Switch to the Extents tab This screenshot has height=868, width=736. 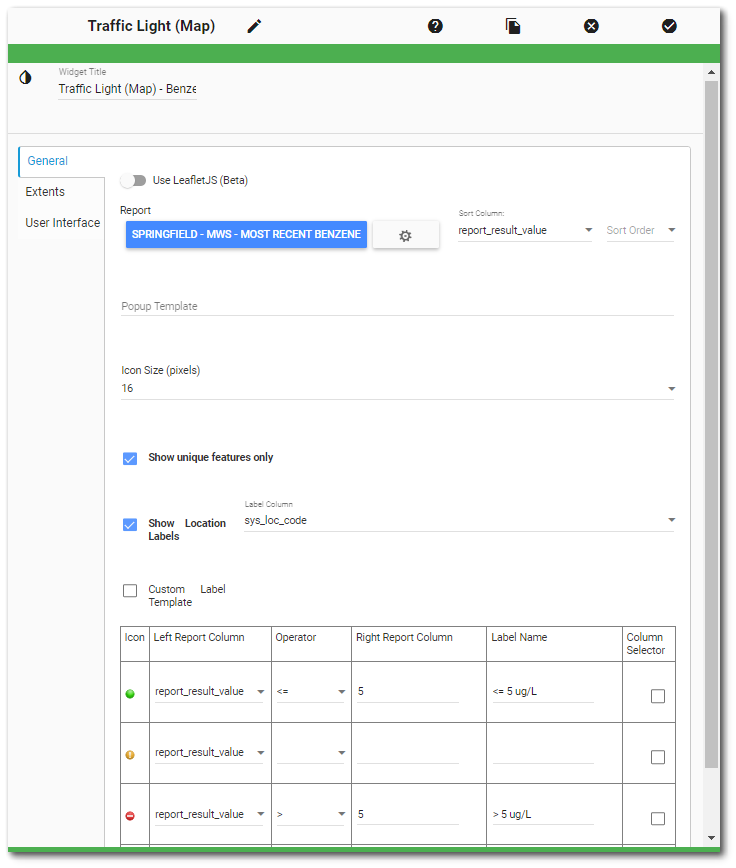(45, 192)
